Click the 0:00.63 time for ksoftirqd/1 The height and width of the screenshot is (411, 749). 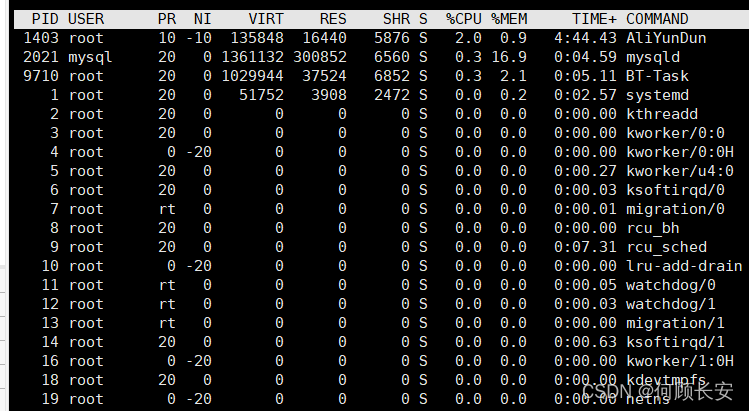585,342
